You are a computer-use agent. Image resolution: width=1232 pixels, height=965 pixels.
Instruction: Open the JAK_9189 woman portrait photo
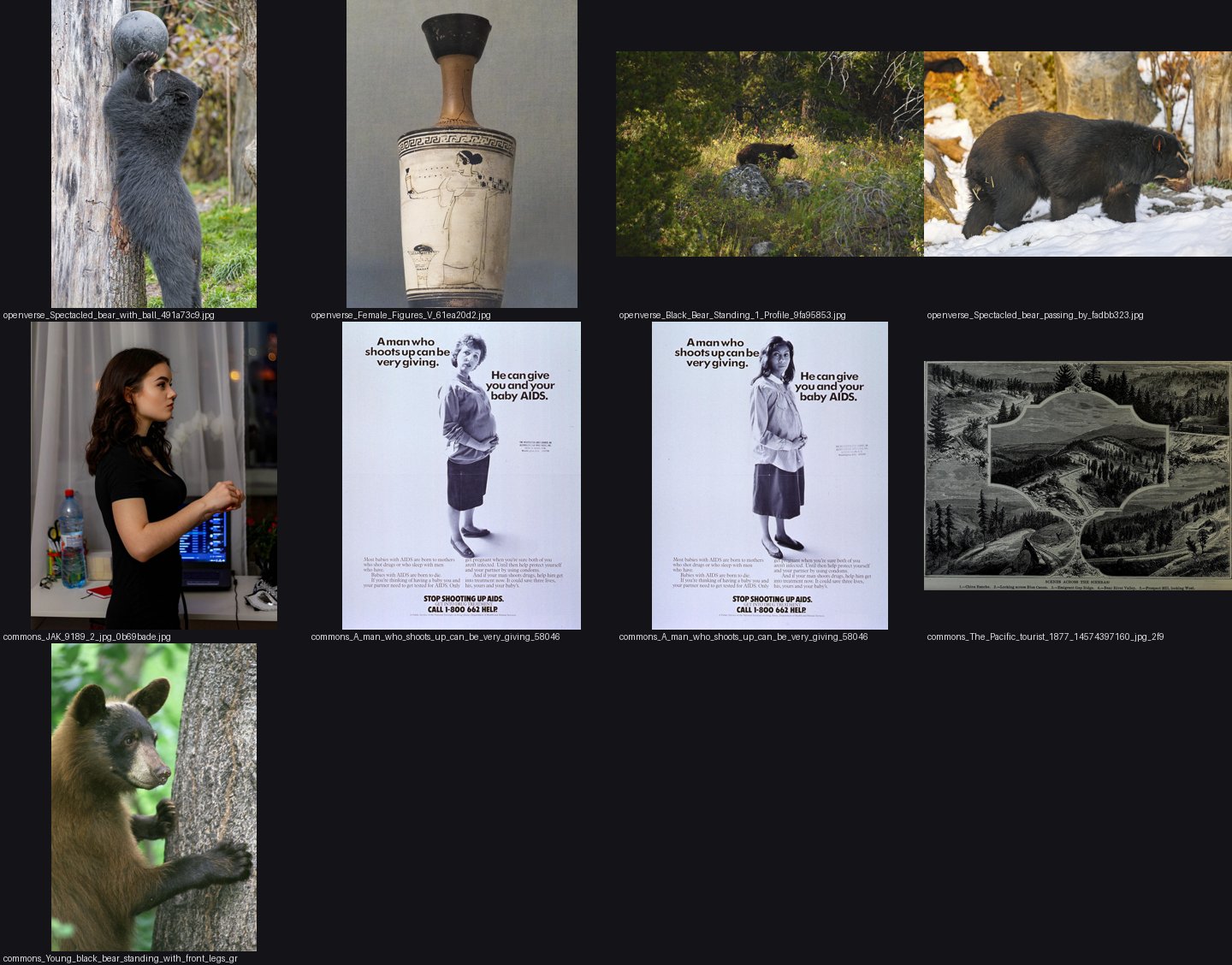pyautogui.click(x=154, y=476)
